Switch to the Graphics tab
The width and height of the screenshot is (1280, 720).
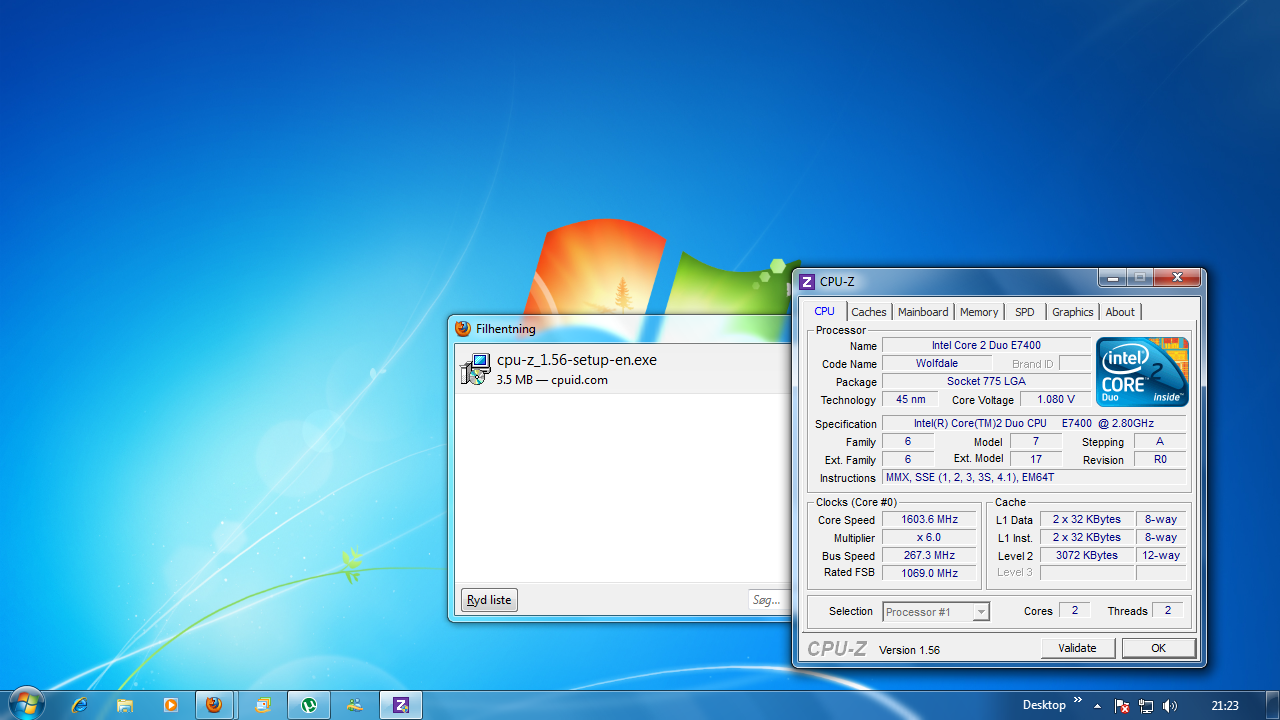[1073, 312]
